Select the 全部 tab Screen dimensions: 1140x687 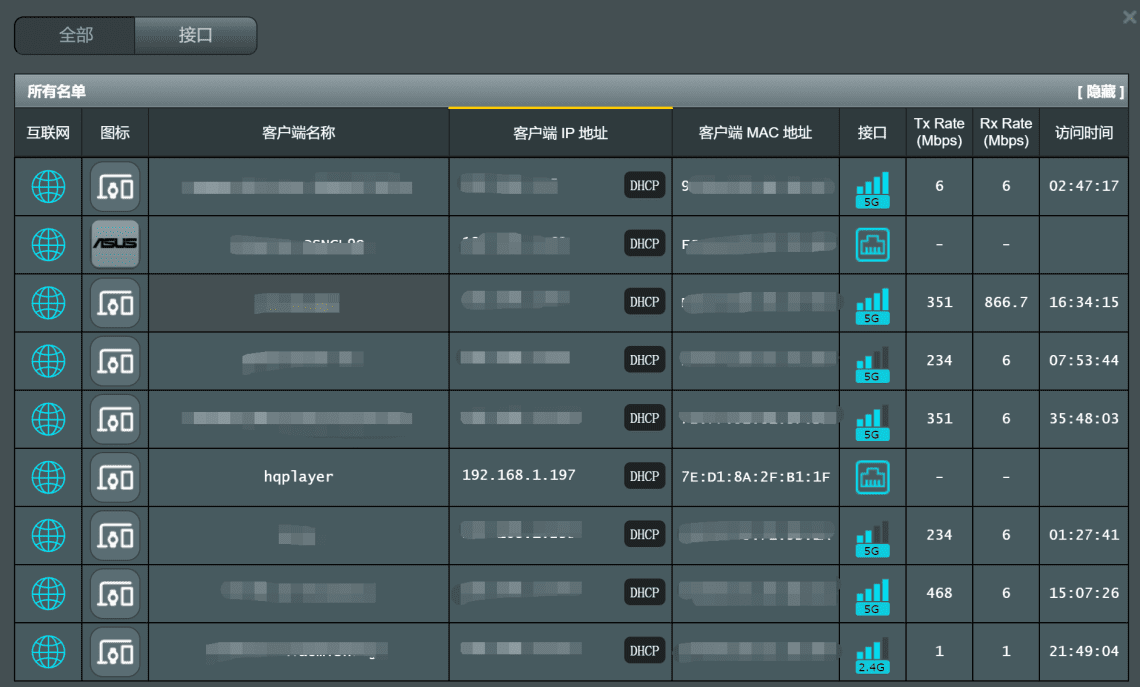[x=74, y=35]
